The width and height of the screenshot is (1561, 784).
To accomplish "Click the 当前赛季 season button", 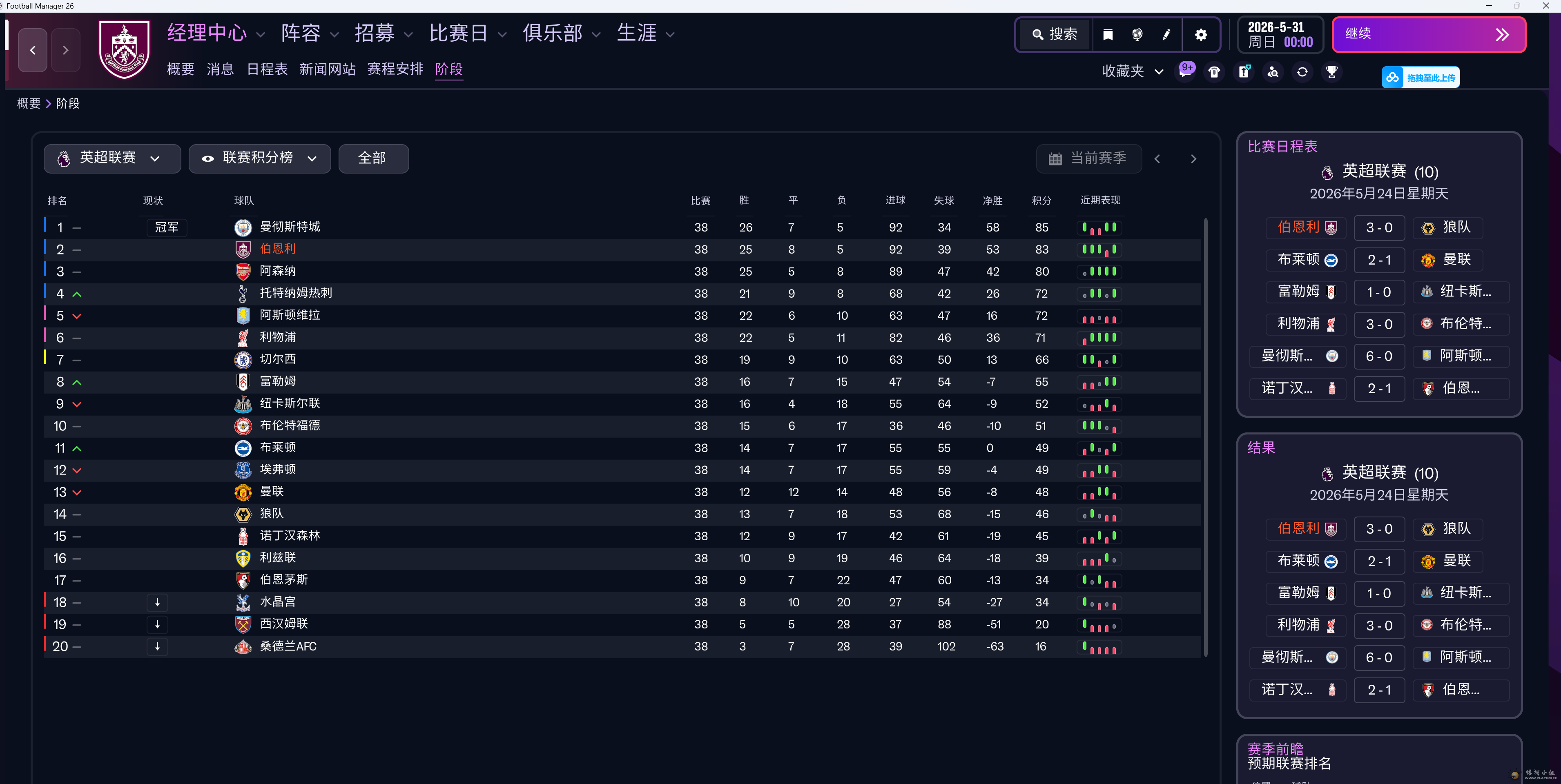I will click(1089, 159).
